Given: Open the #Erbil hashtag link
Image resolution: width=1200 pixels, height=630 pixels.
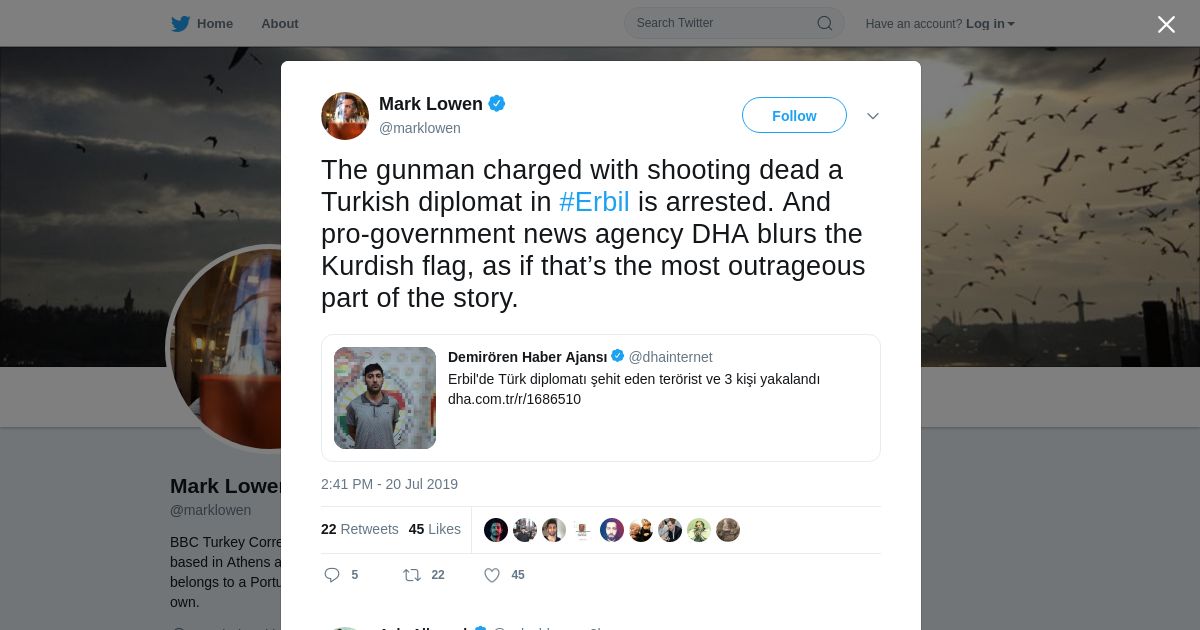Looking at the screenshot, I should click(x=594, y=202).
